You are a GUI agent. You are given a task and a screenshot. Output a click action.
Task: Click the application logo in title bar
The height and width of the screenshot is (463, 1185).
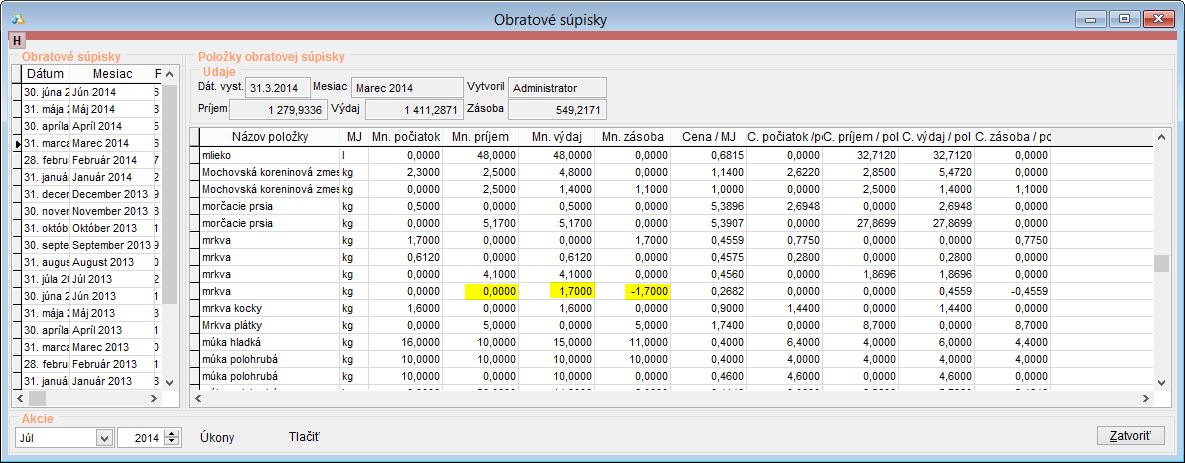tap(20, 19)
